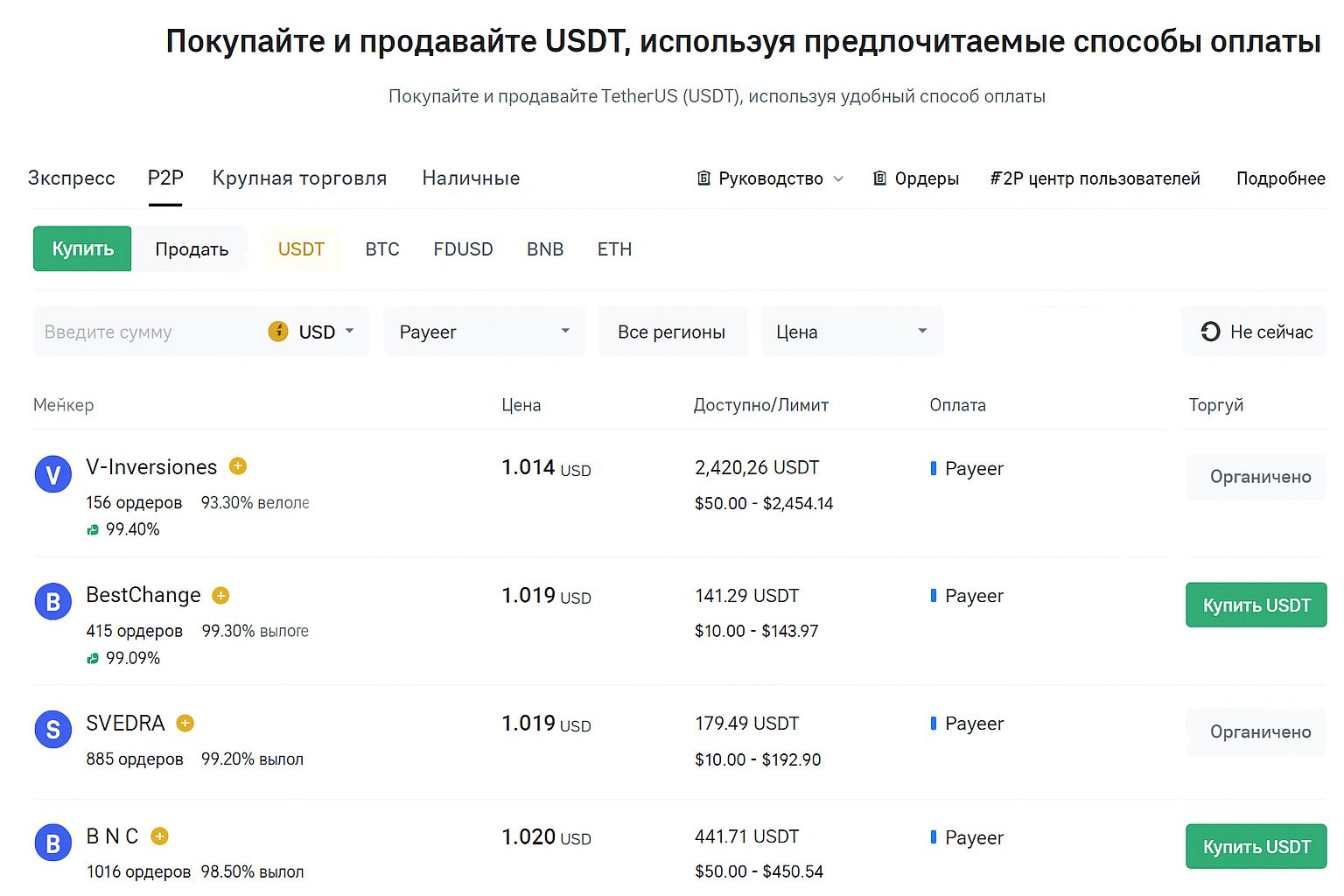The image size is (1344, 896).
Task: Click the SVEDRA avatar icon
Action: (52, 730)
